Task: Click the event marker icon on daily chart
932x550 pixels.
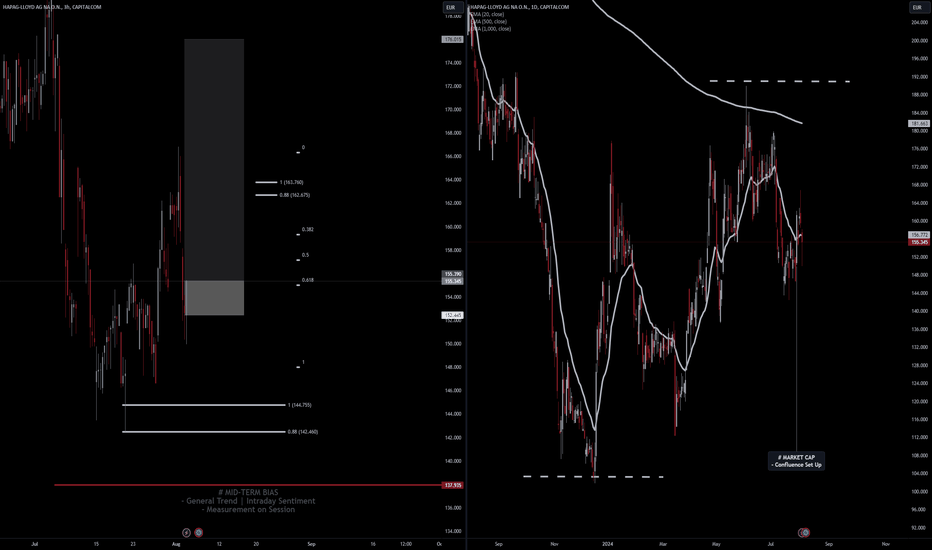Action: (804, 533)
